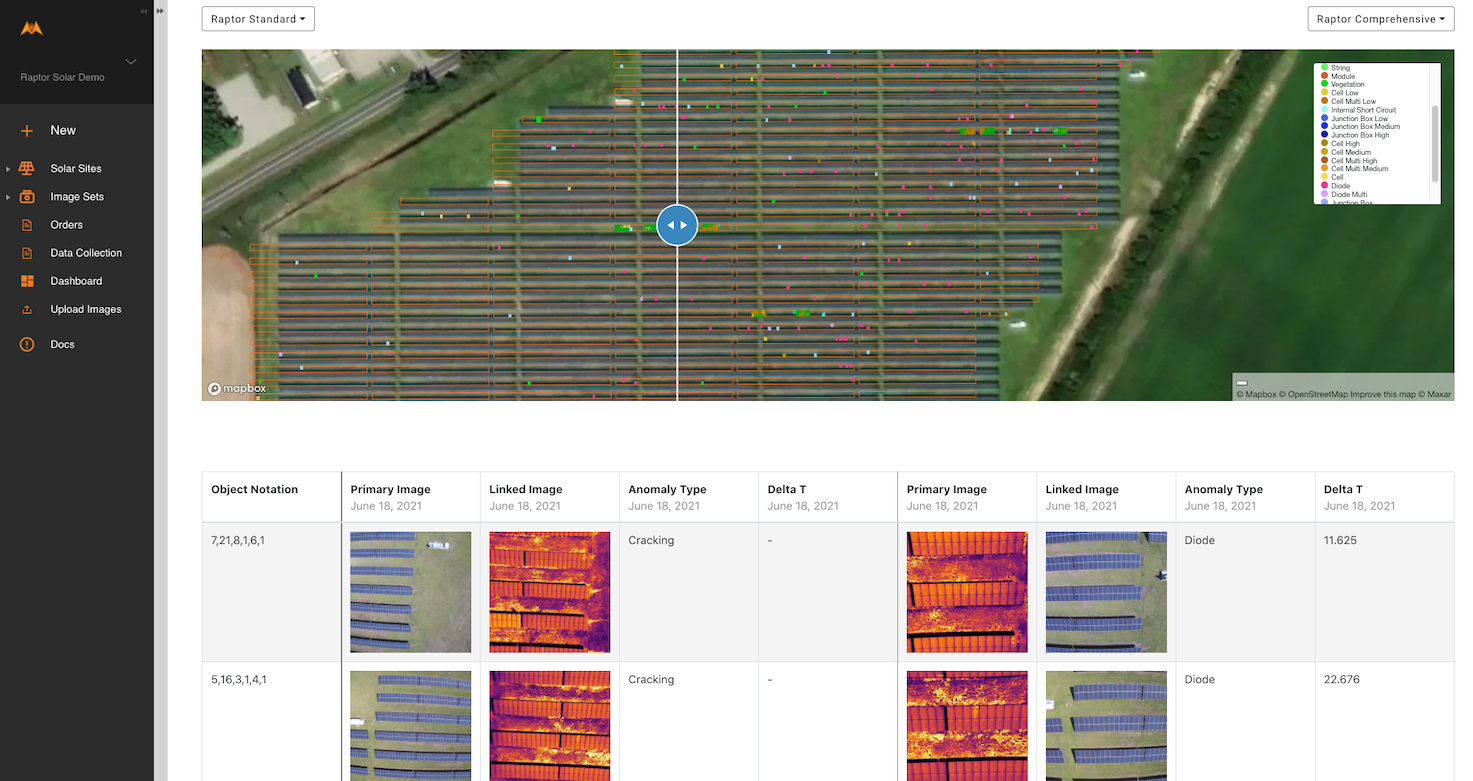
Task: Click the Upload Images icon
Action: pyautogui.click(x=27, y=310)
